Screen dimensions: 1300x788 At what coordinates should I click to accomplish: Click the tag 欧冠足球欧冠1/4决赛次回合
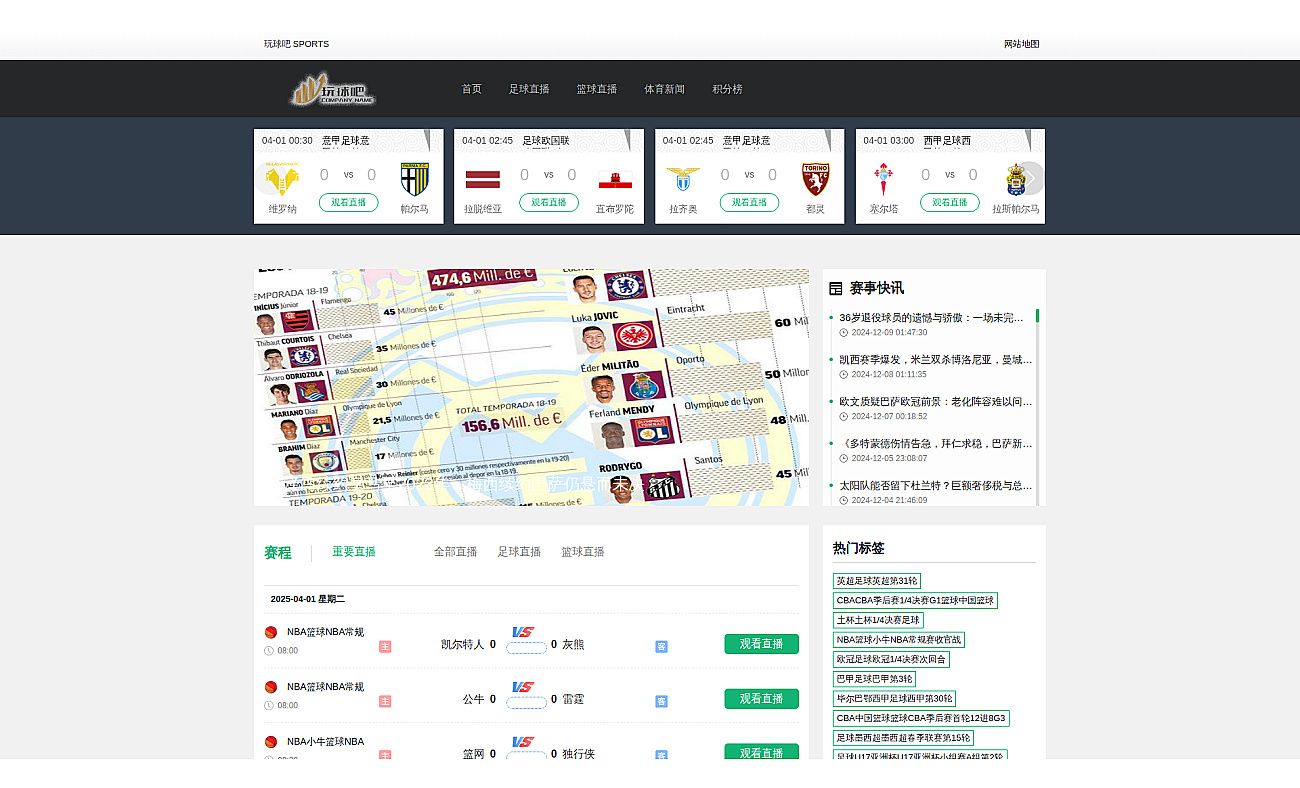tap(891, 660)
